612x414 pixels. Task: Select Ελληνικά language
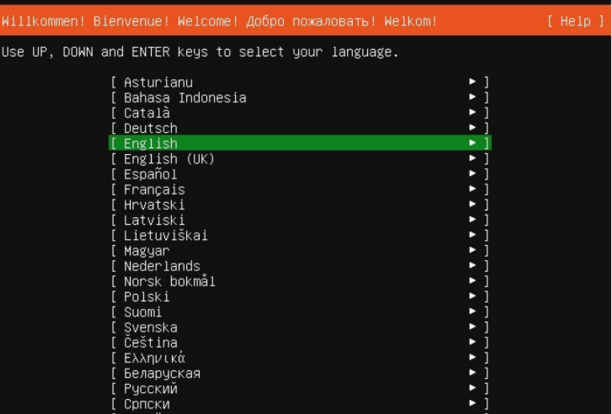coord(299,358)
